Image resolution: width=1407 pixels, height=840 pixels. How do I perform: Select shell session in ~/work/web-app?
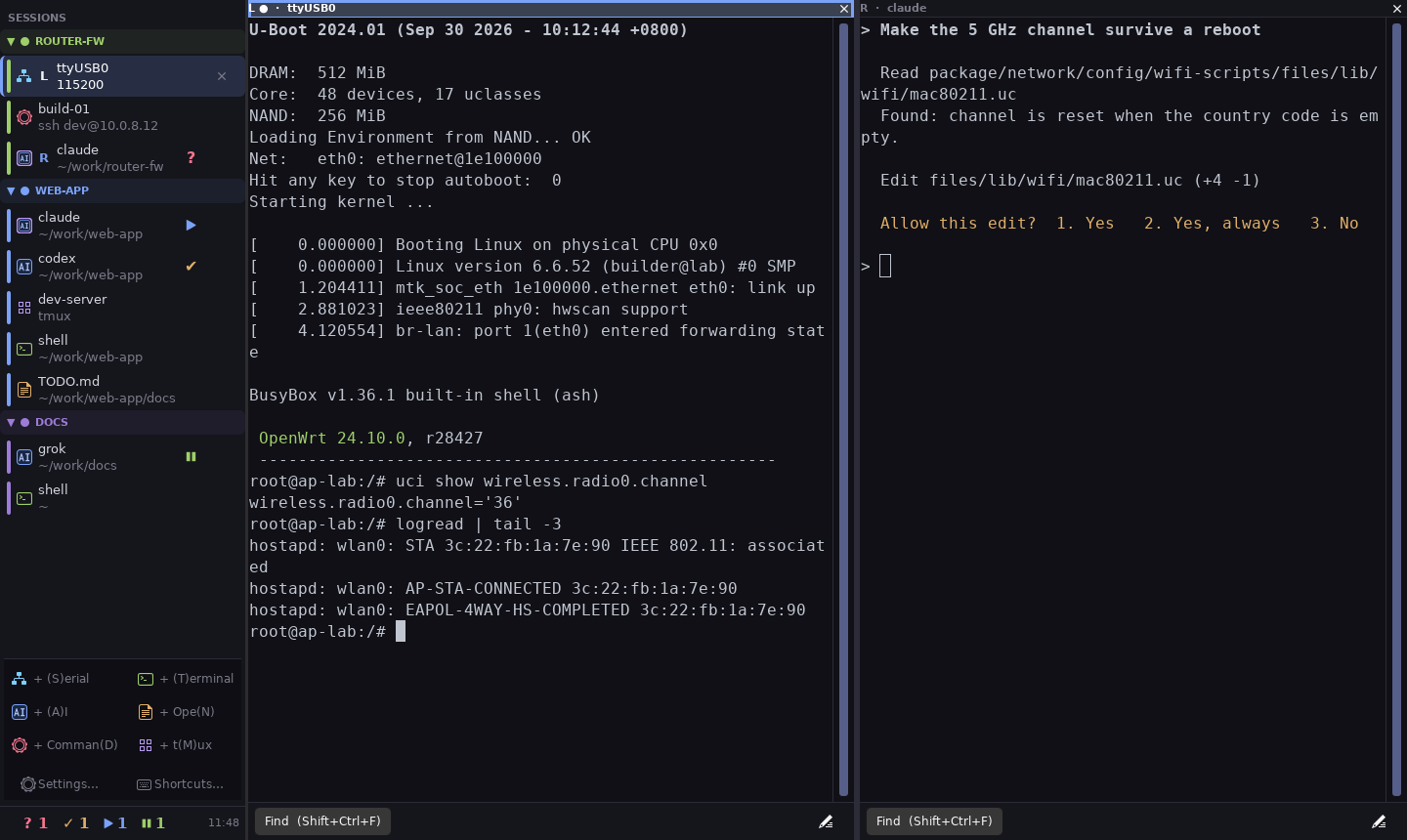click(122, 349)
